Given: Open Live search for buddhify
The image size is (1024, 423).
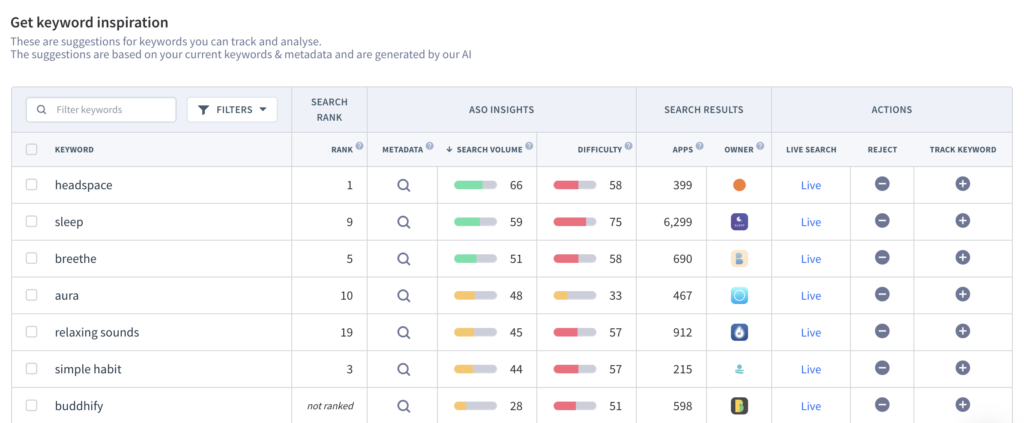Looking at the screenshot, I should (810, 406).
